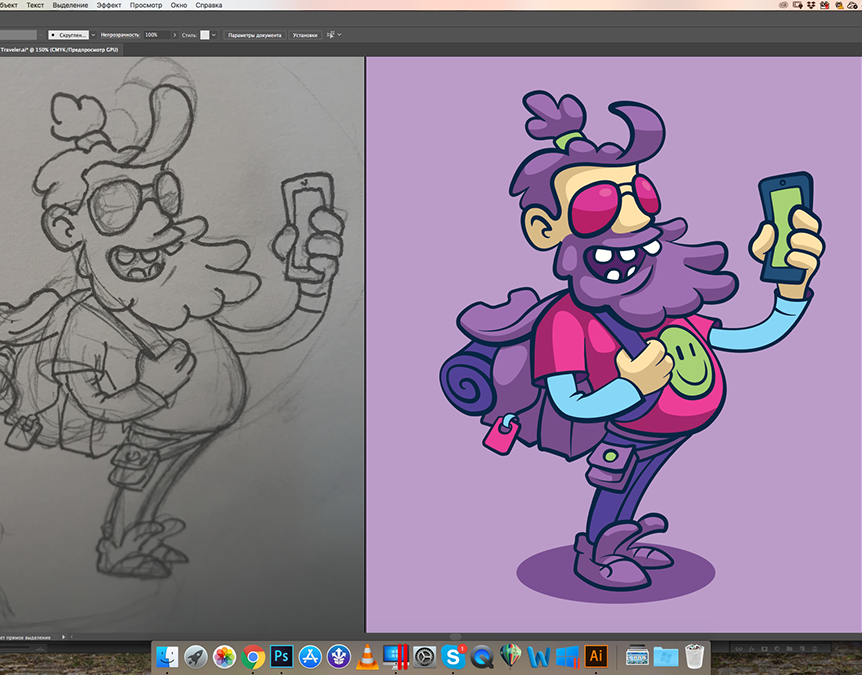Click the status bar arrow expander

coord(63,637)
